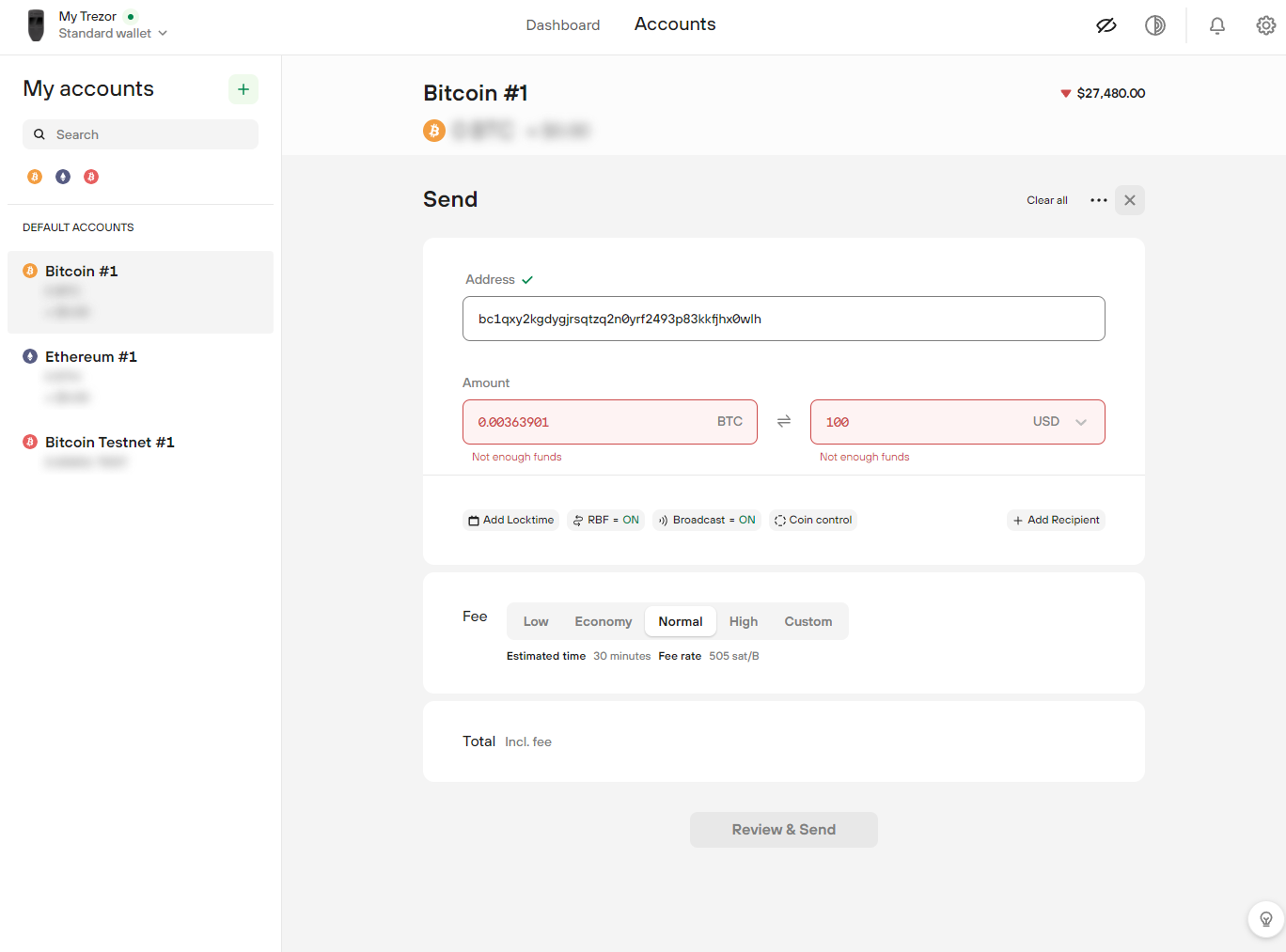This screenshot has height=952, width=1286.
Task: Select Economy fee level
Action: pos(604,621)
